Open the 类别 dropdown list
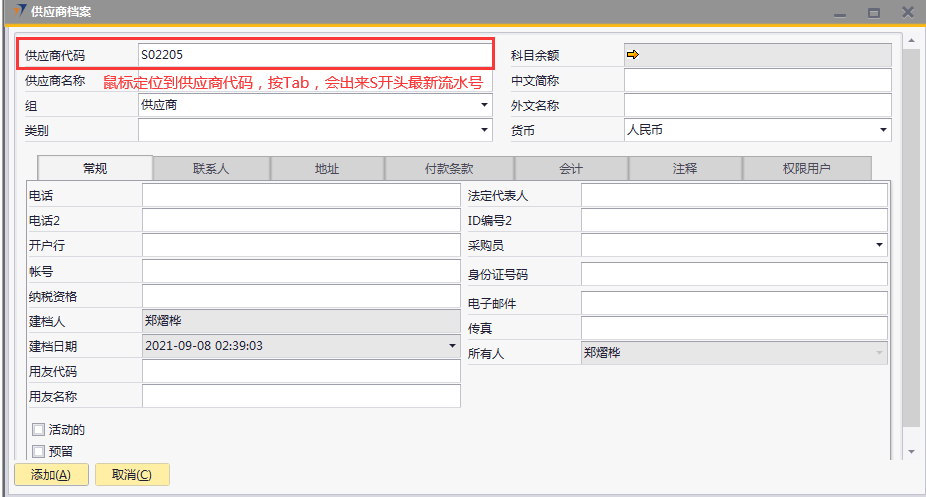This screenshot has width=926, height=497. (x=484, y=130)
